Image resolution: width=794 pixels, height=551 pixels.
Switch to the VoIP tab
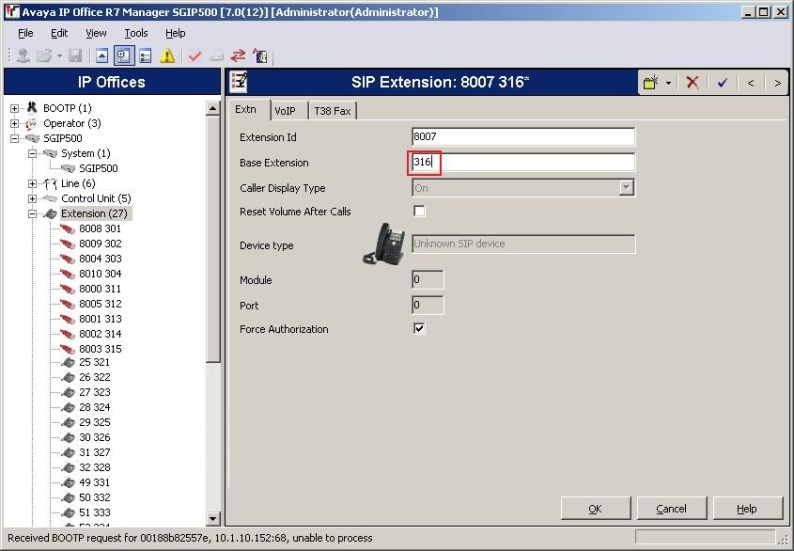pos(285,111)
